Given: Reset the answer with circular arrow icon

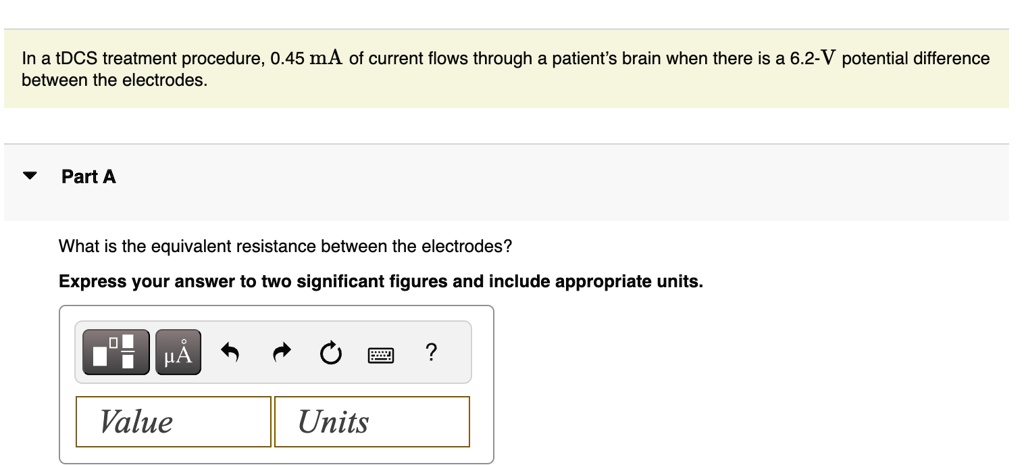Looking at the screenshot, I should [x=331, y=353].
